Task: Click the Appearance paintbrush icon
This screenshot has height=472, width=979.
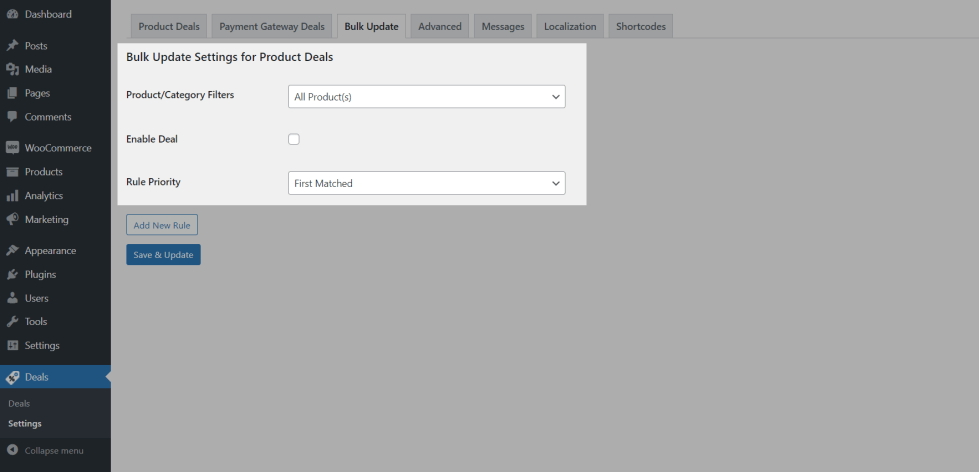Action: coord(12,251)
